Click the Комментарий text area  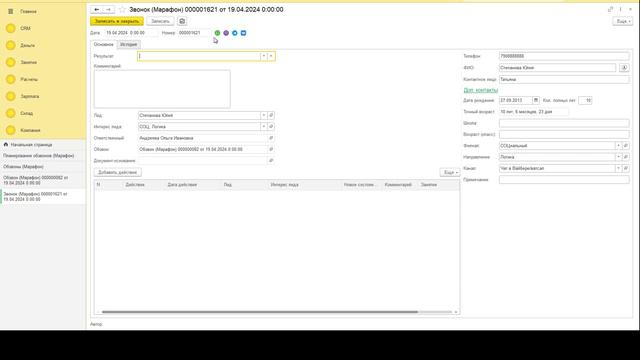click(x=162, y=89)
